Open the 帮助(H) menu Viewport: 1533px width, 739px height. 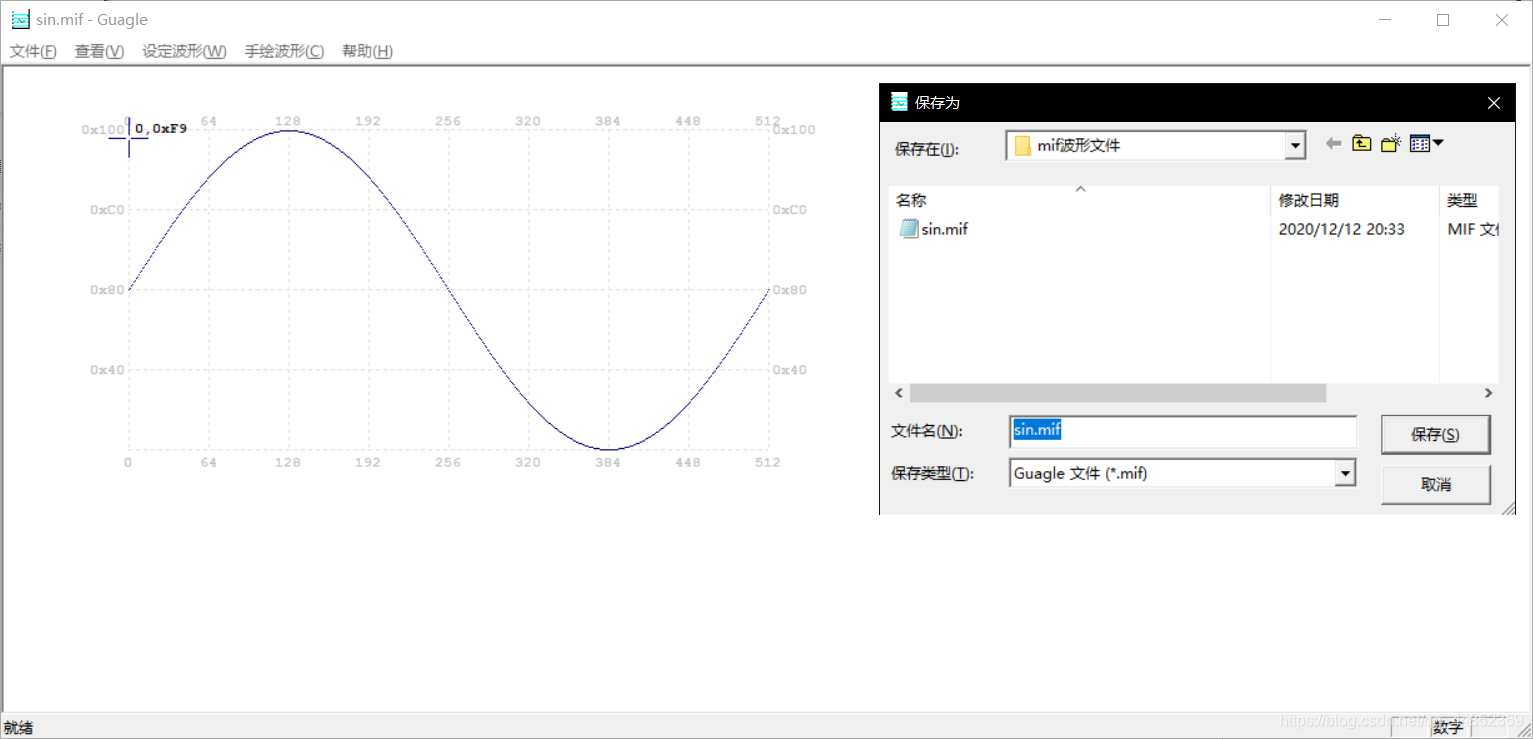(367, 51)
